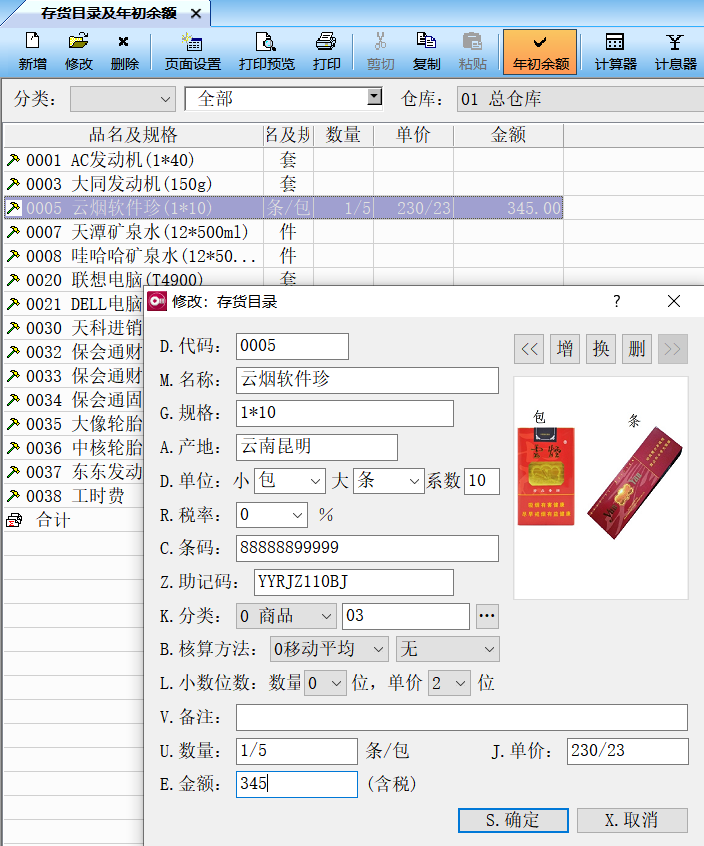Click the S.确定 confirm button

513,820
